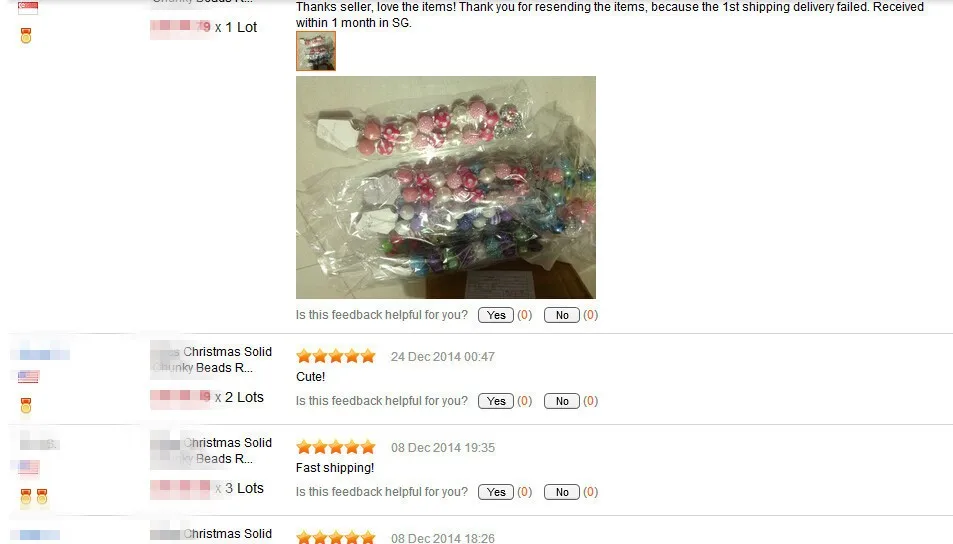Click the US flag beside the 'Cute!' review

[28, 377]
